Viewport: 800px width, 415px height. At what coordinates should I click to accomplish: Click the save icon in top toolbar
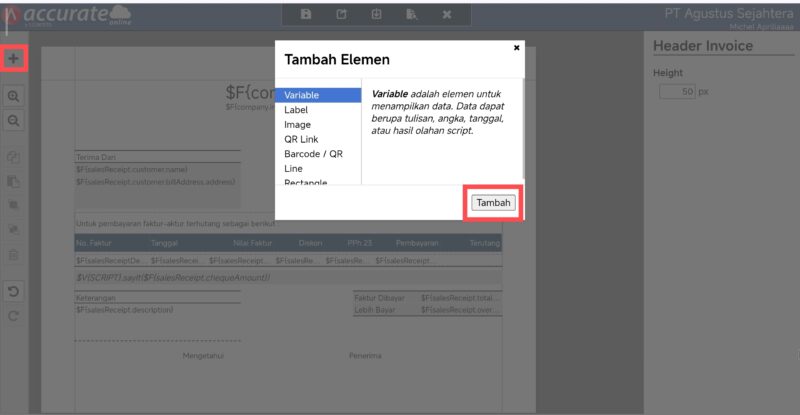[306, 14]
